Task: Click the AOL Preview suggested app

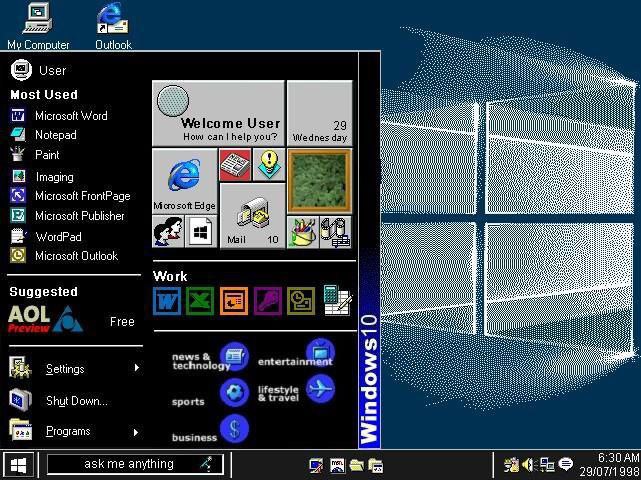Action: click(45, 319)
